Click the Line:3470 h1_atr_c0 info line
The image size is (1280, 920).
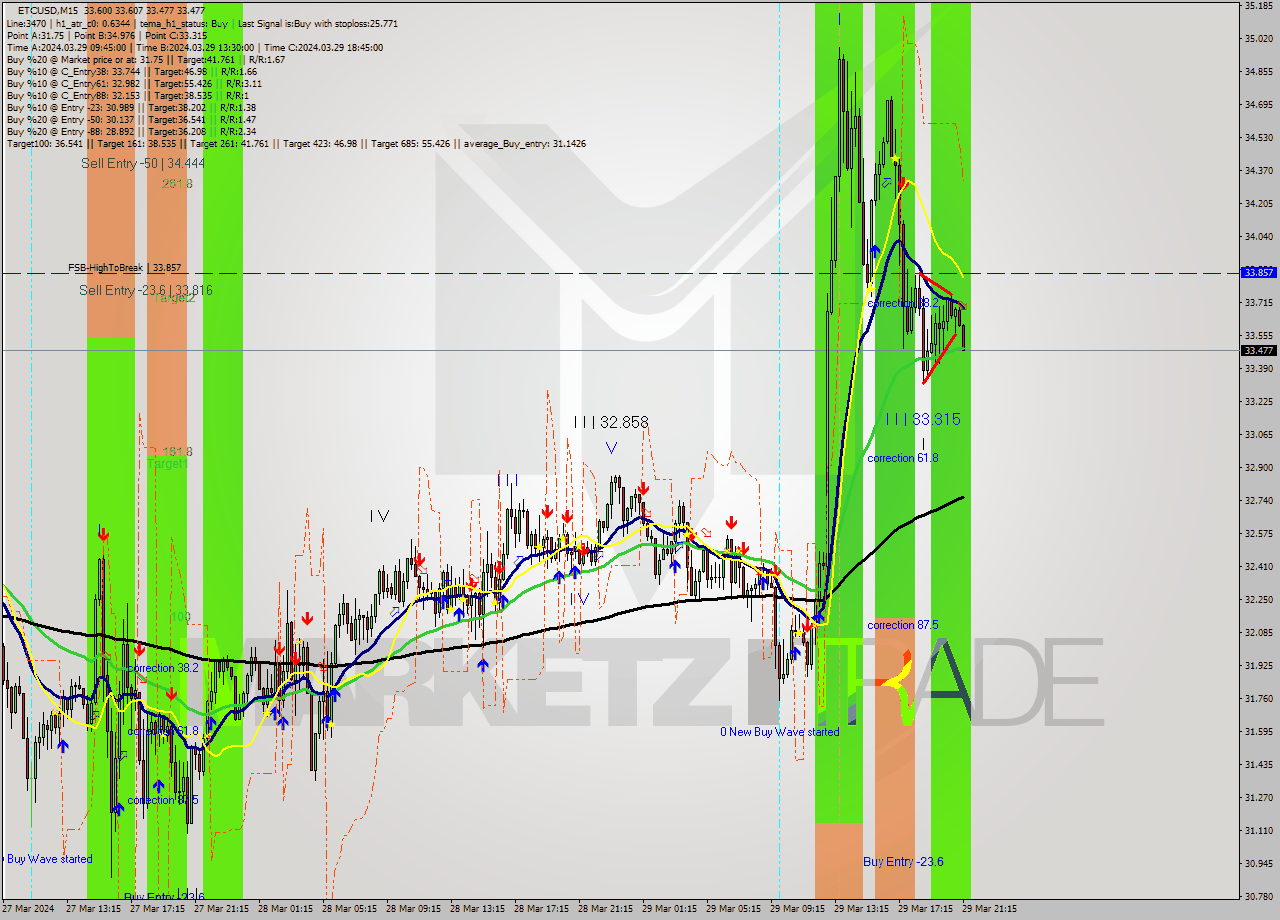201,23
